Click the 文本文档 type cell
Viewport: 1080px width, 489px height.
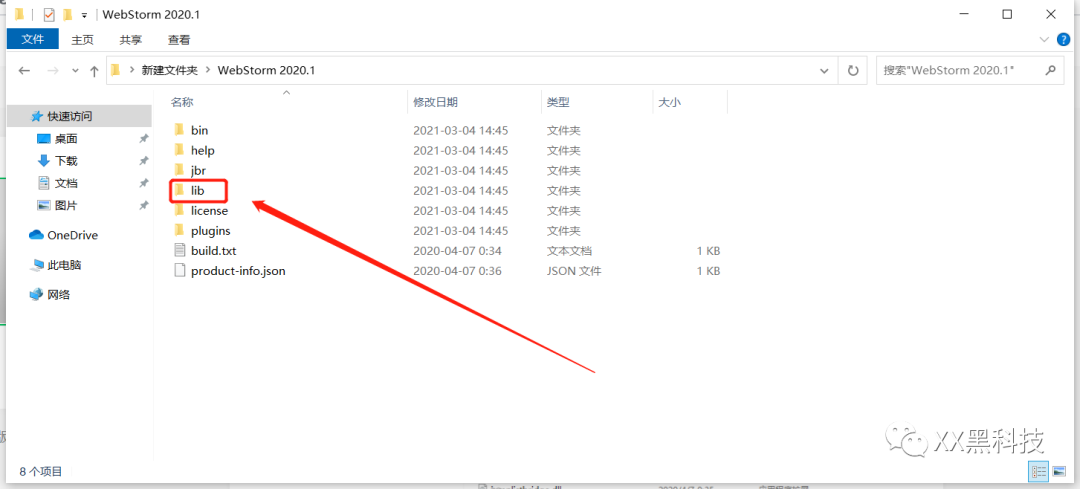(x=569, y=251)
